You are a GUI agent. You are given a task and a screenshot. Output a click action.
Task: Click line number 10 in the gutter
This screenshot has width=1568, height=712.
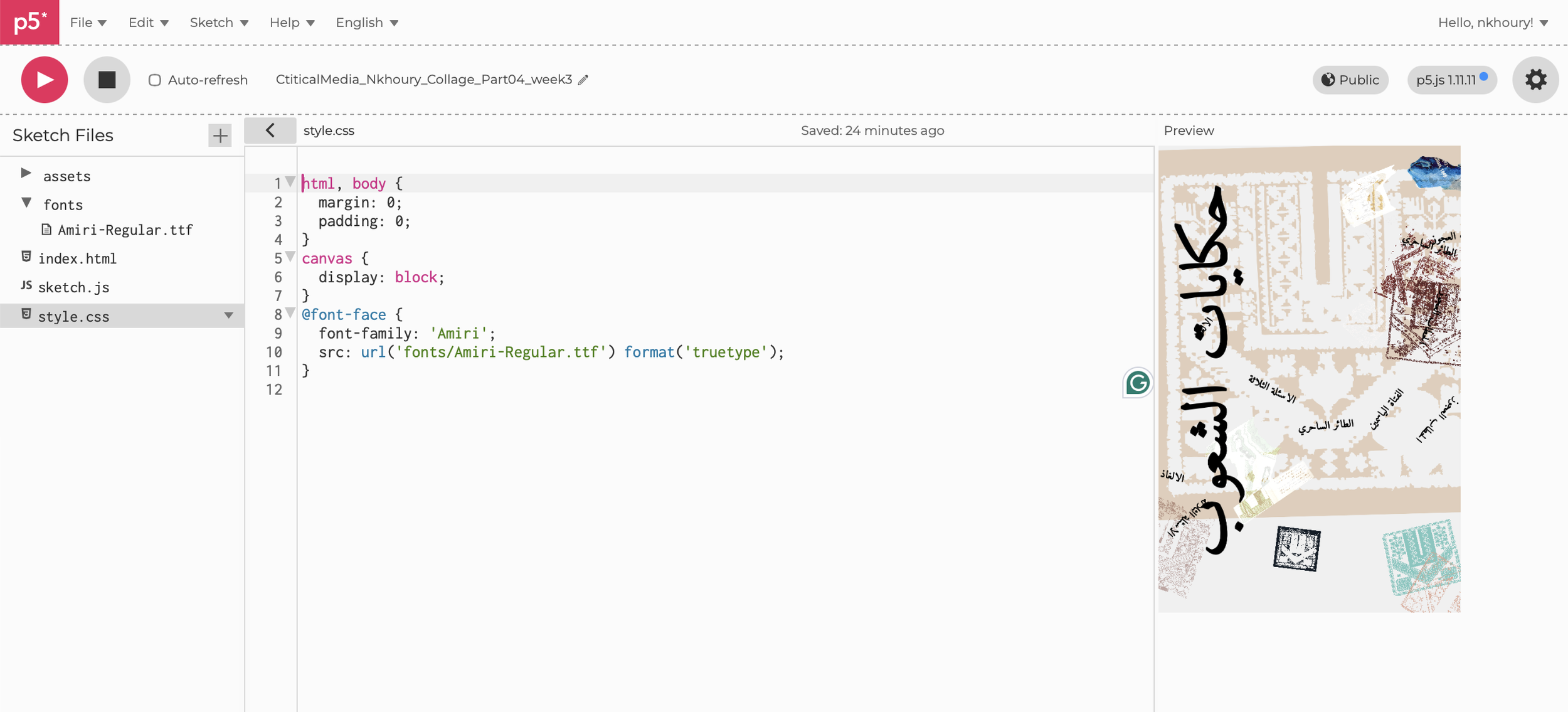pyautogui.click(x=274, y=352)
